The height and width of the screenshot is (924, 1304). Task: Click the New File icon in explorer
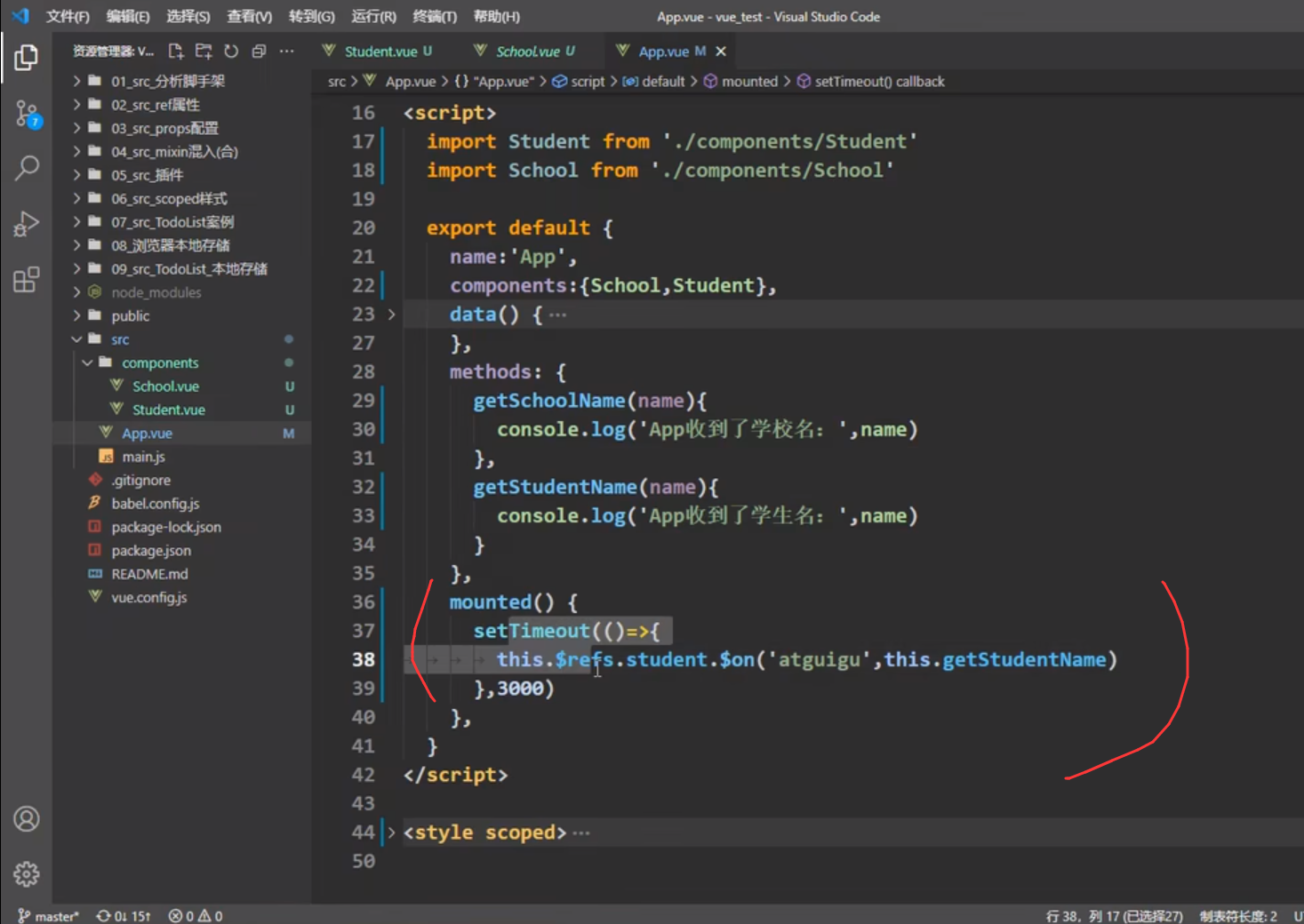coord(176,52)
